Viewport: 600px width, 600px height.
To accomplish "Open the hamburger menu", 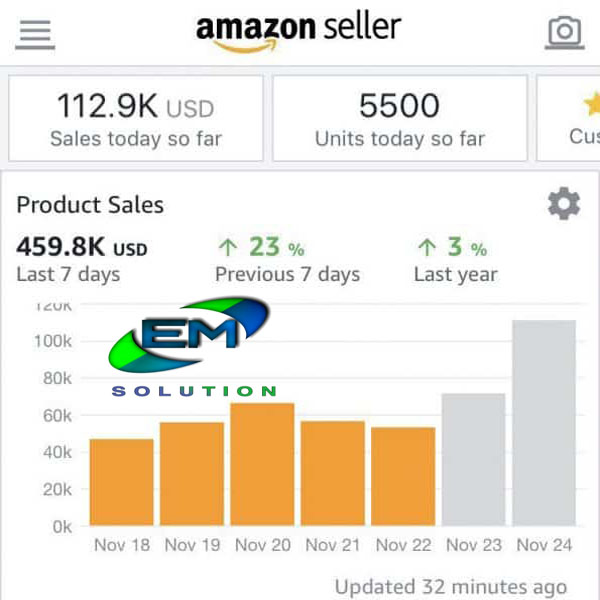I will click(x=35, y=33).
